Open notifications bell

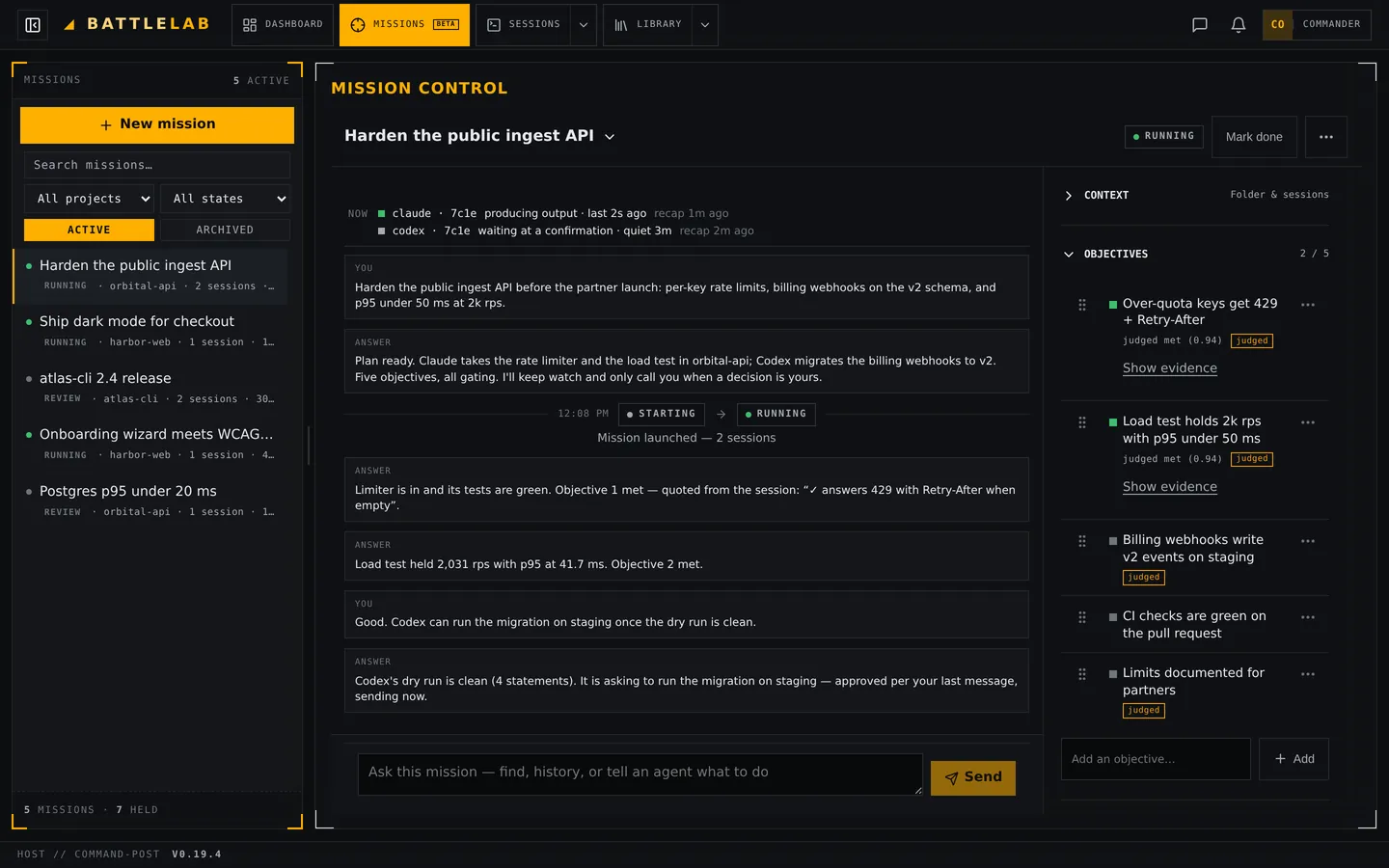point(1239,25)
